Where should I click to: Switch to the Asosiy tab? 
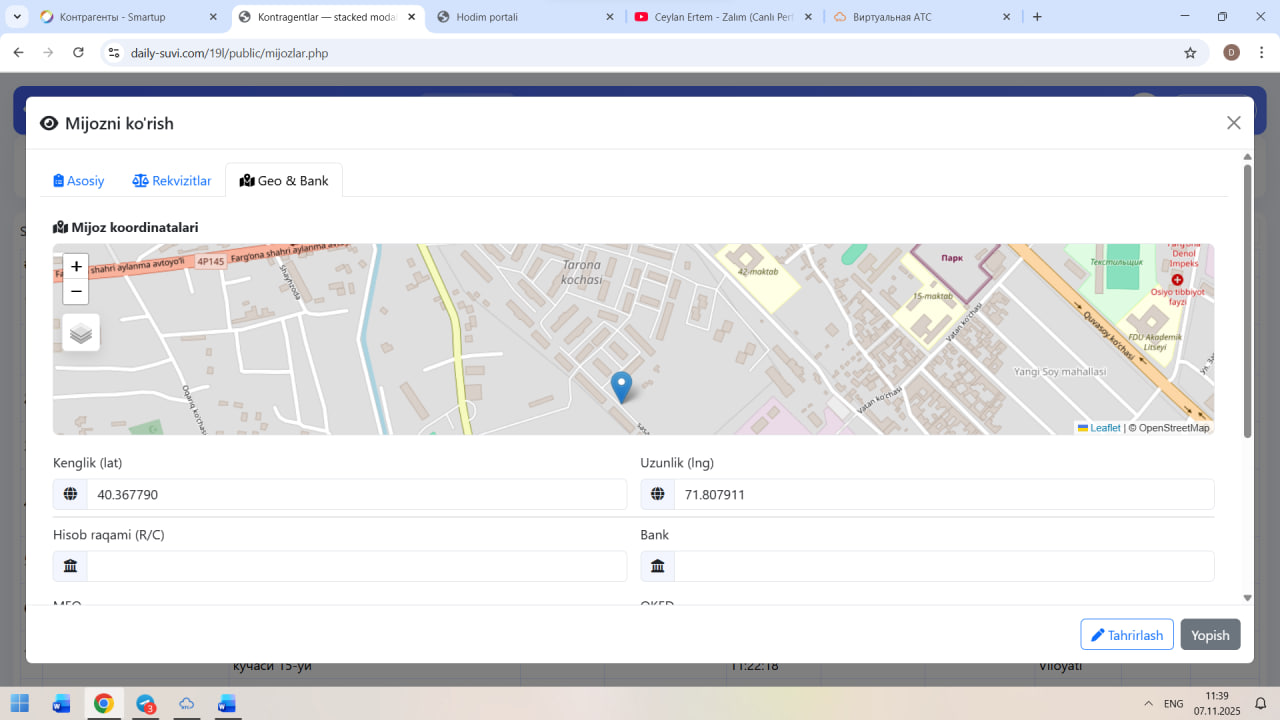click(79, 181)
